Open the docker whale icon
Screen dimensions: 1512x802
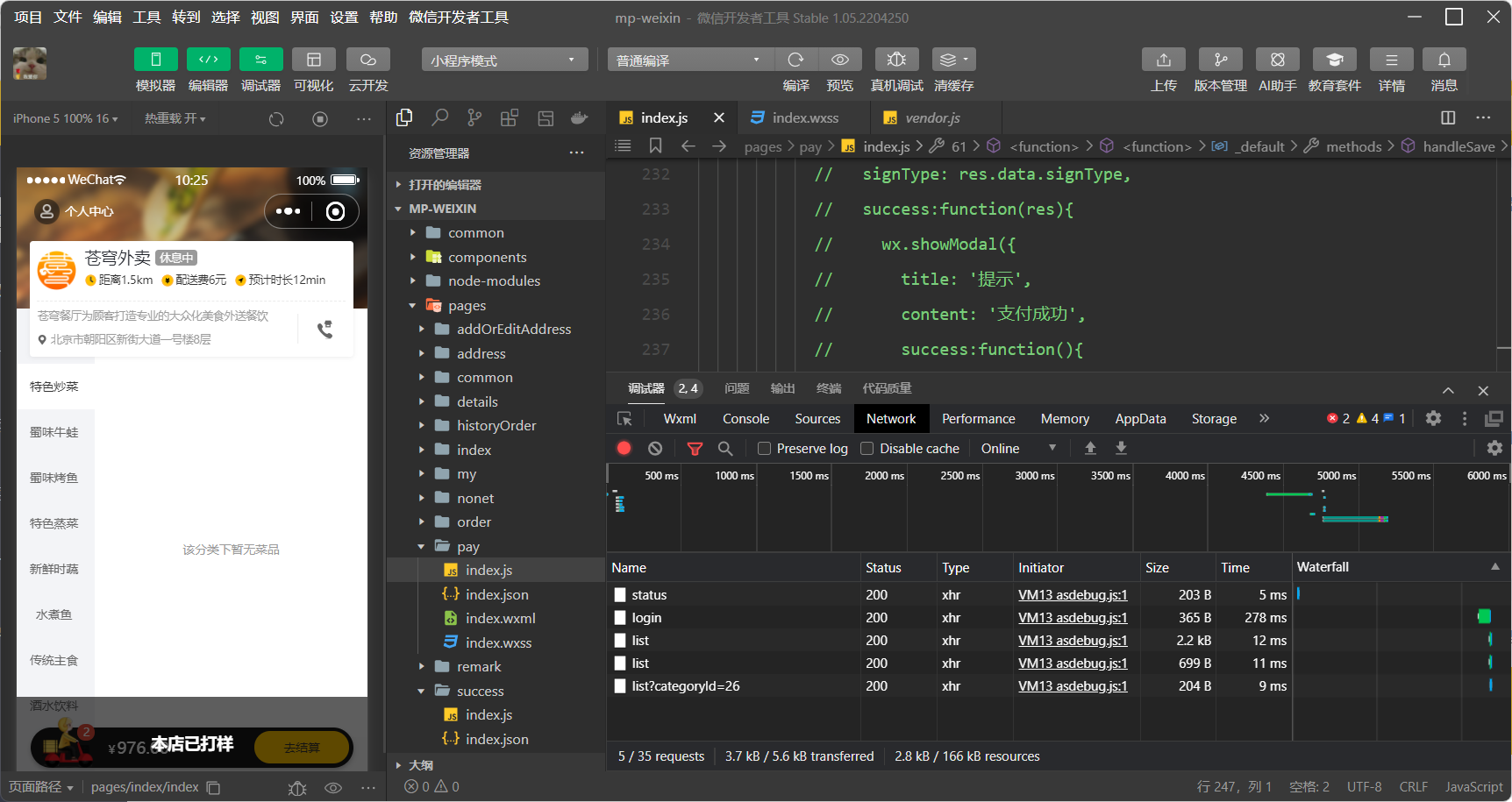[580, 117]
